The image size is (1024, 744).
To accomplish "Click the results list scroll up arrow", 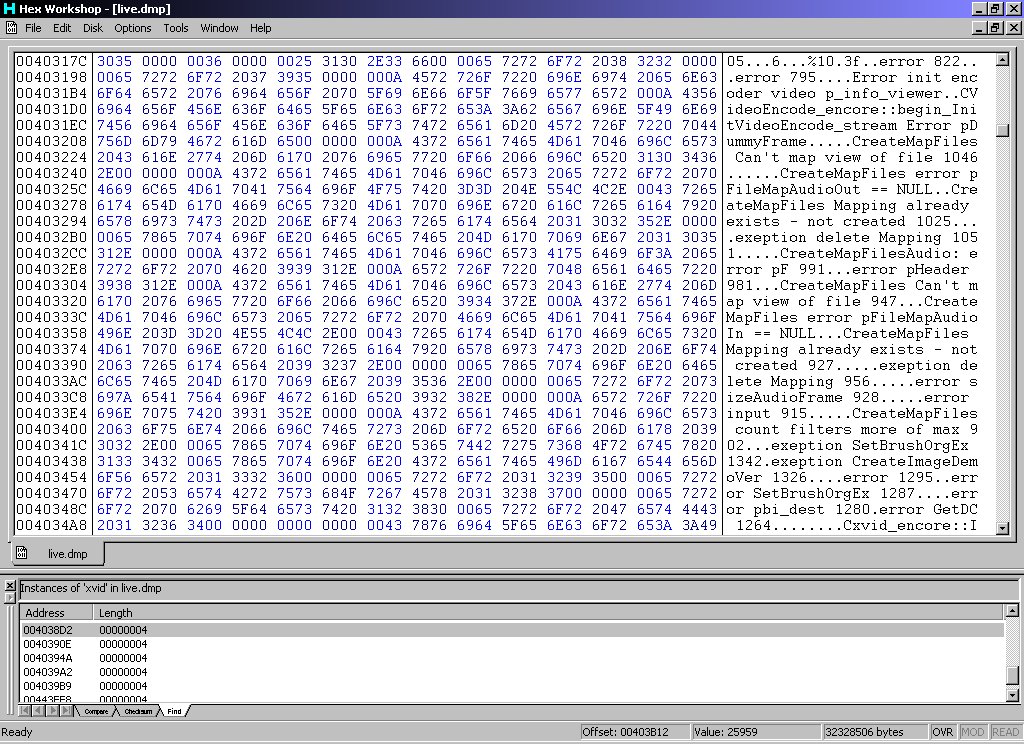I will (x=1012, y=611).
